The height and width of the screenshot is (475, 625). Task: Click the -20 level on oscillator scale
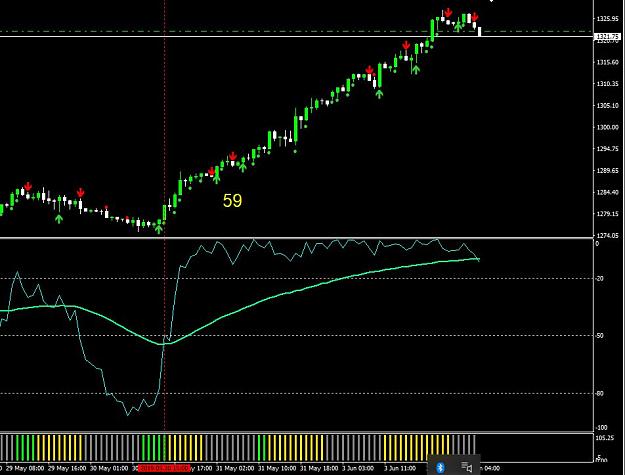click(599, 279)
